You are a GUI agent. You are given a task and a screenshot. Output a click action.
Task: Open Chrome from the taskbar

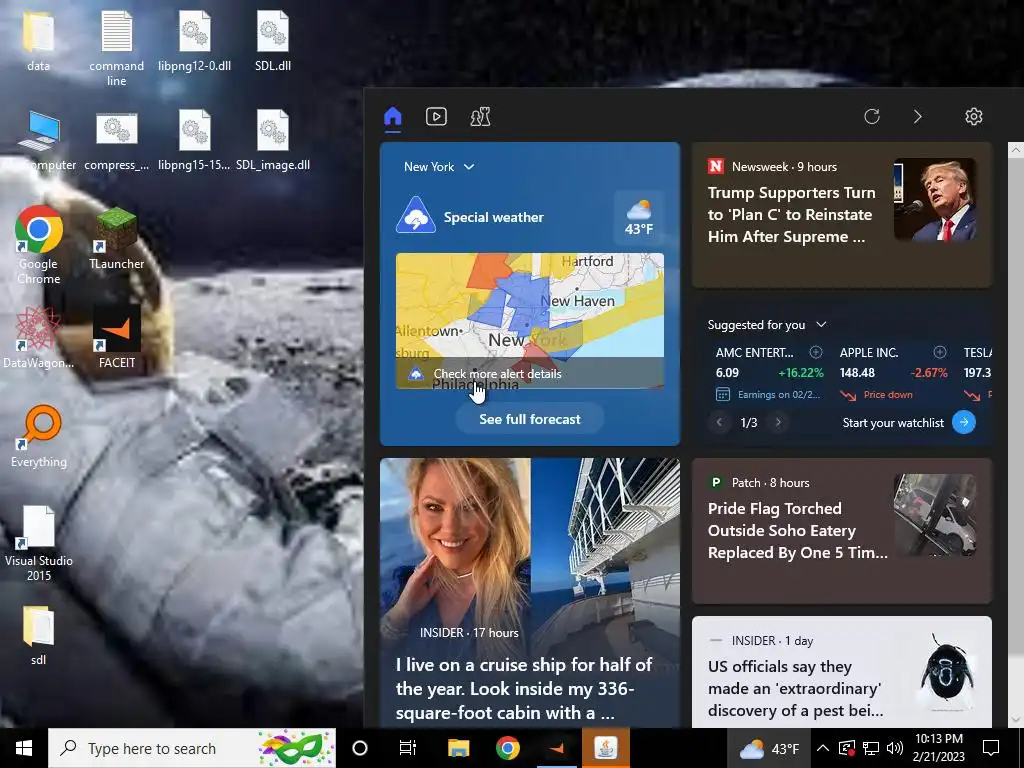(x=507, y=748)
